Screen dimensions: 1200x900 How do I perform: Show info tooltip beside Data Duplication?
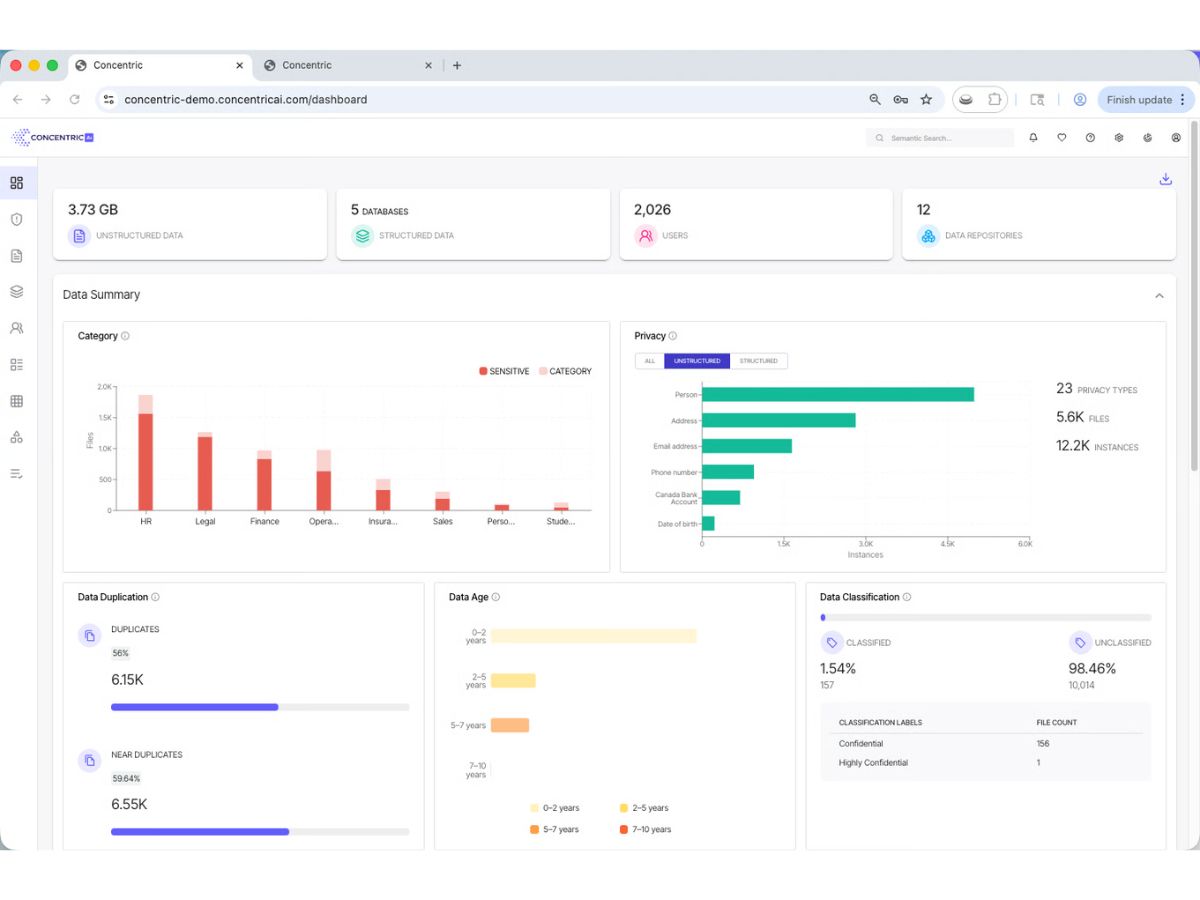click(155, 597)
